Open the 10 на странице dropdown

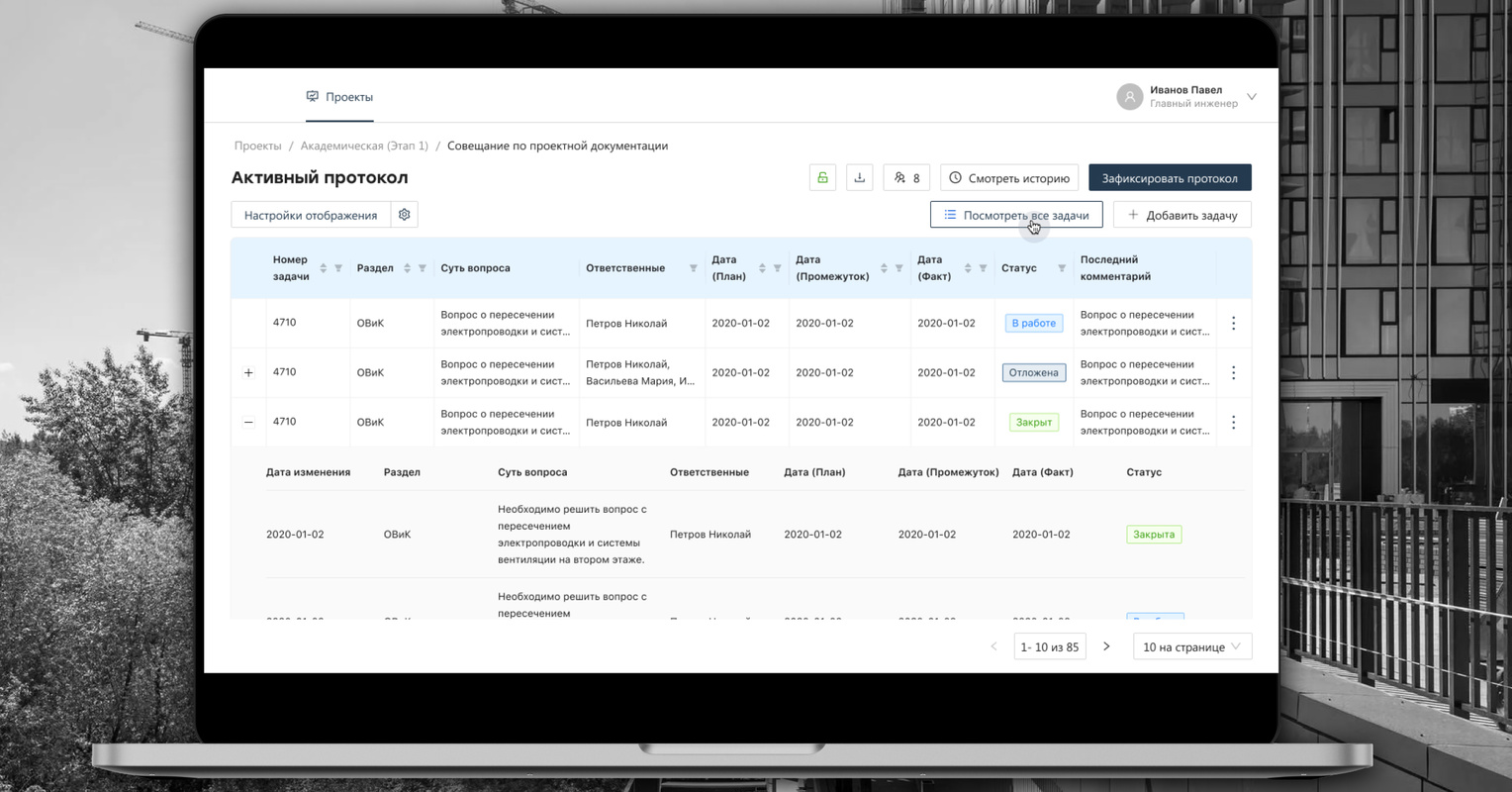pyautogui.click(x=1192, y=646)
